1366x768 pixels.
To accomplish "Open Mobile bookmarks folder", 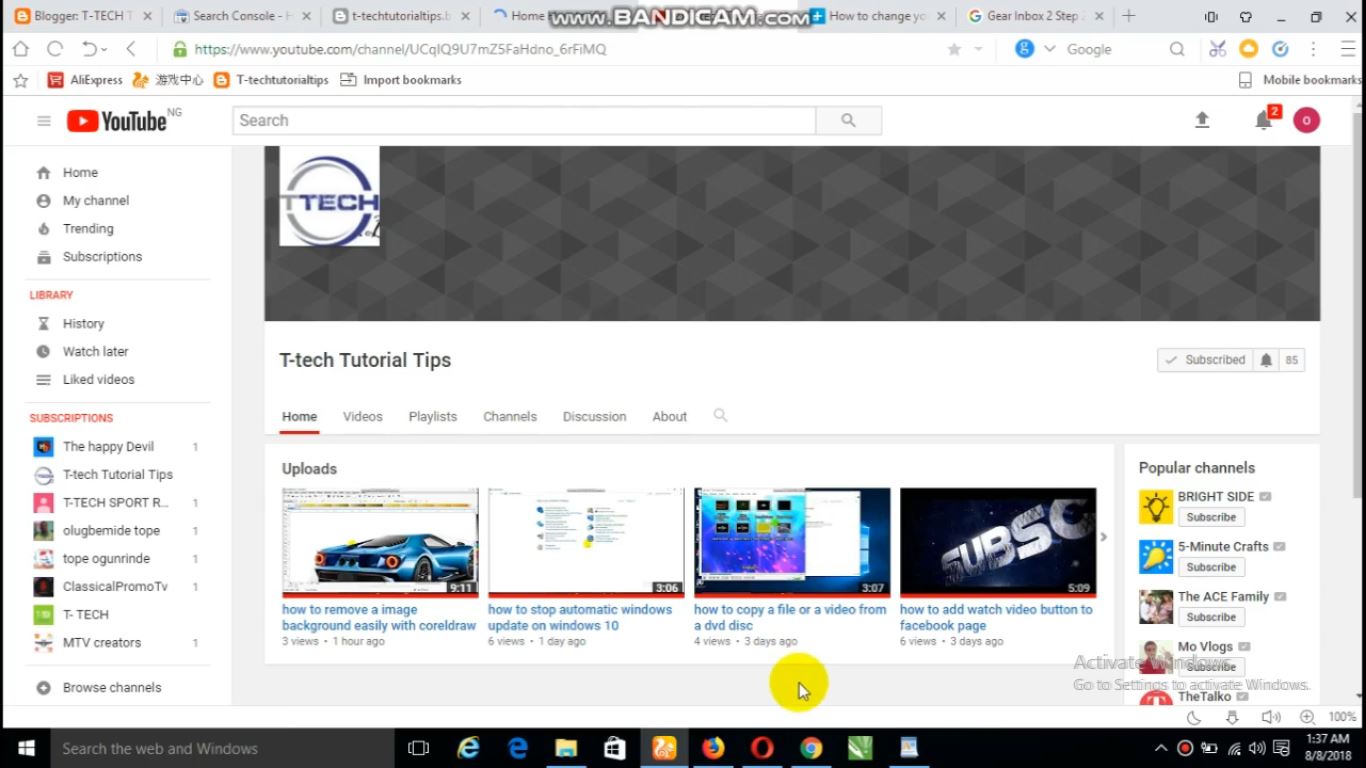I will tap(1299, 80).
